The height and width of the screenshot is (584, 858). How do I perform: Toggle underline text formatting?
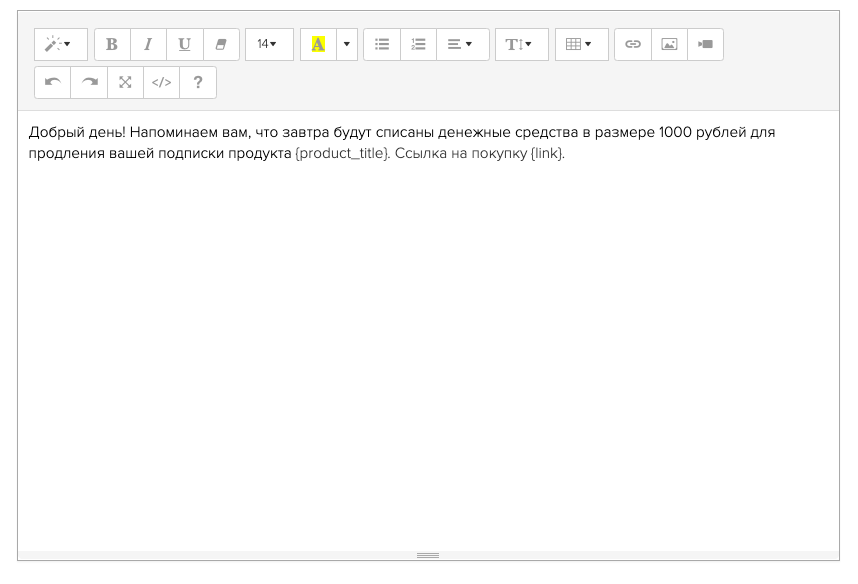point(184,45)
